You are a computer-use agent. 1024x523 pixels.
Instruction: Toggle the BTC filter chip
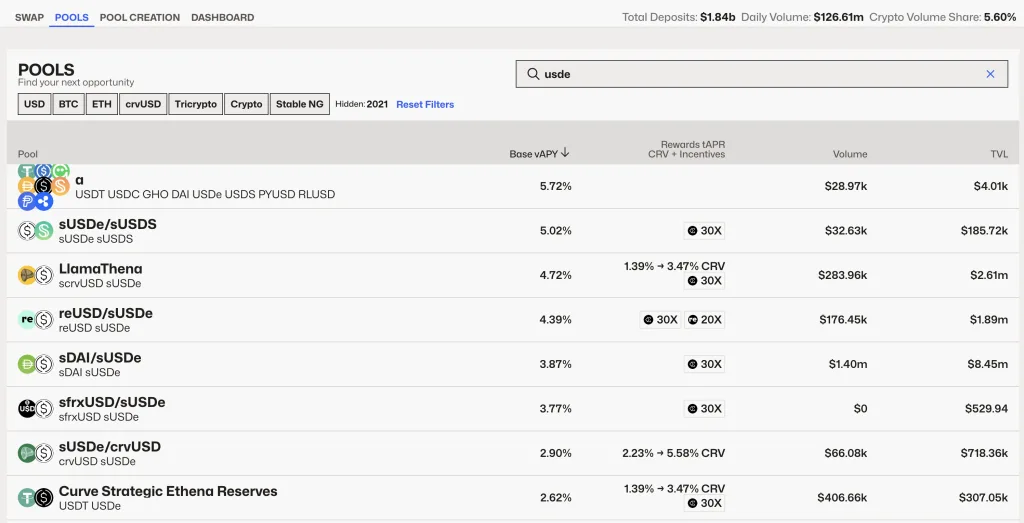click(69, 104)
